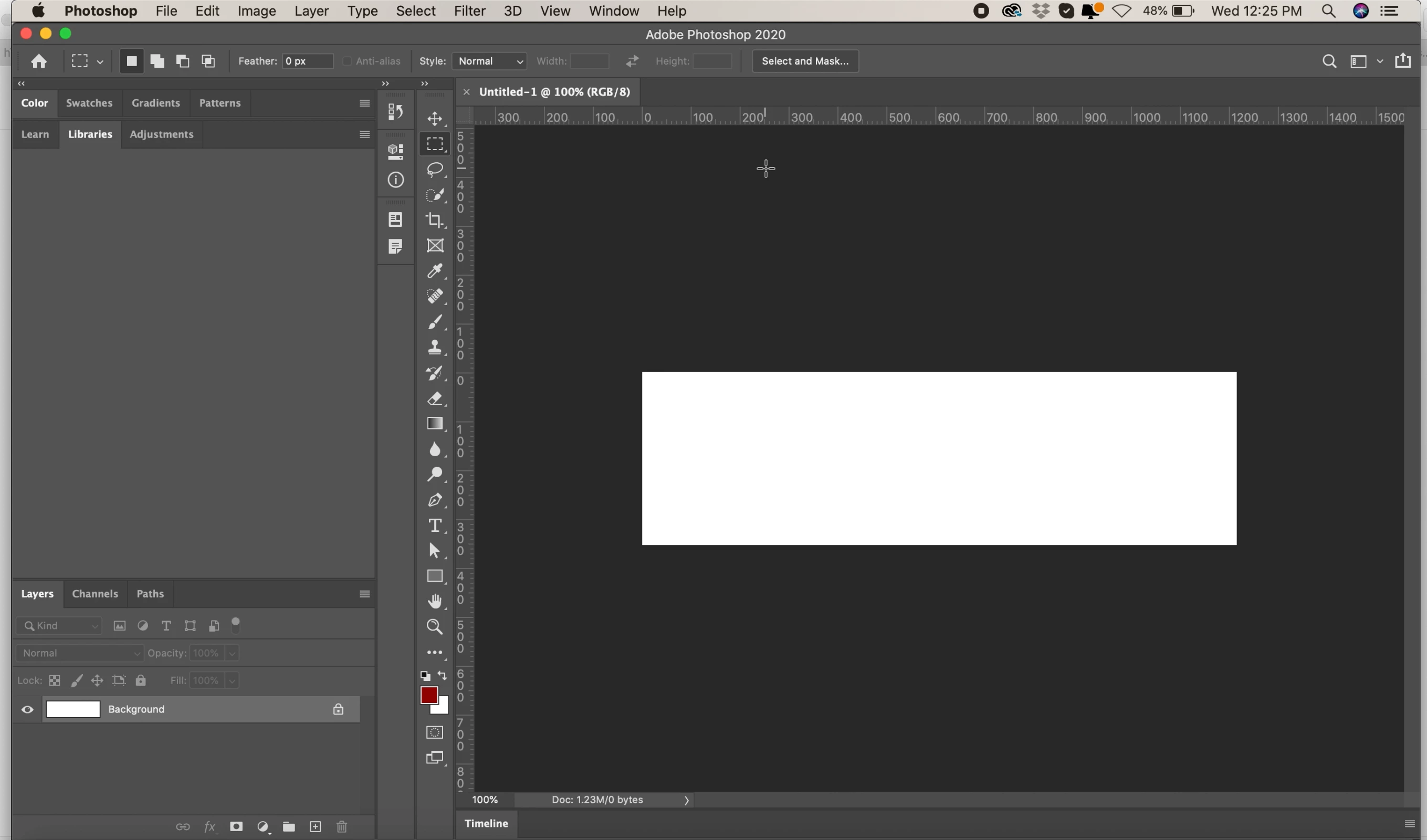Image resolution: width=1427 pixels, height=840 pixels.
Task: Choose the Zoom tool in toolbar
Action: tap(434, 626)
